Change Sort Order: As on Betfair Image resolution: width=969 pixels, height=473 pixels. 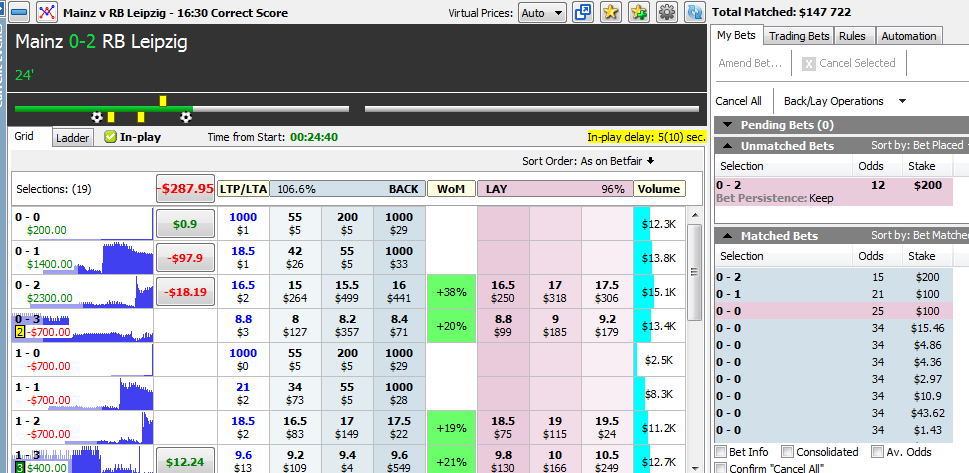588,161
